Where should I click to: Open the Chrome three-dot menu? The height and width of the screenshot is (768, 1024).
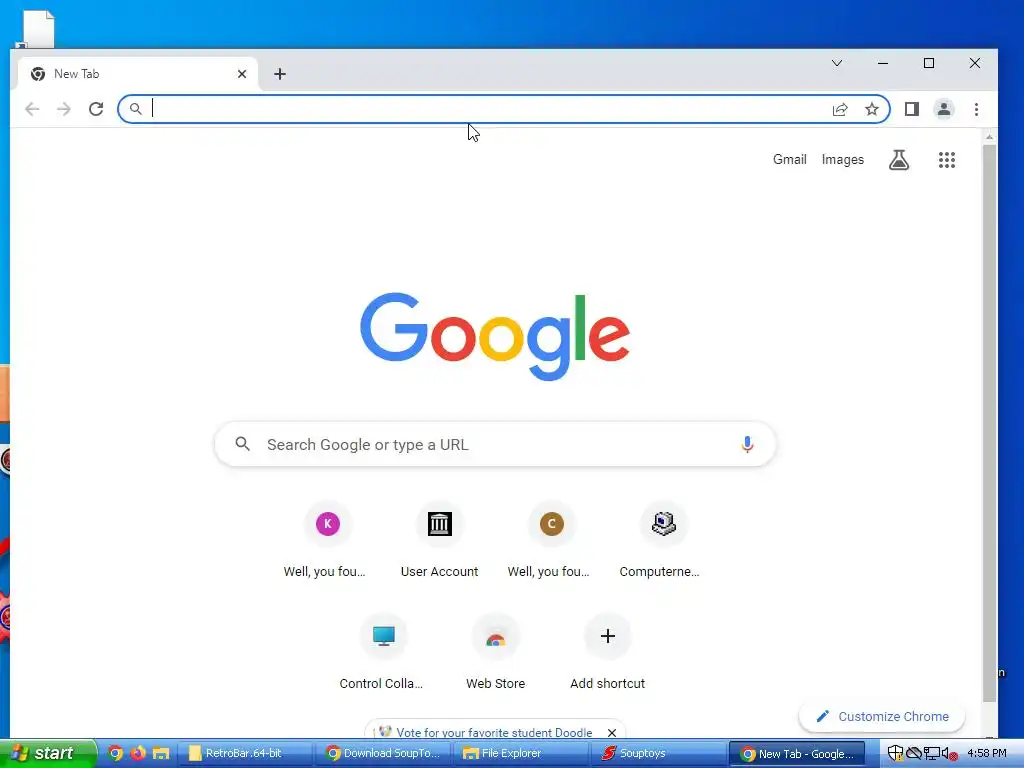click(x=976, y=109)
